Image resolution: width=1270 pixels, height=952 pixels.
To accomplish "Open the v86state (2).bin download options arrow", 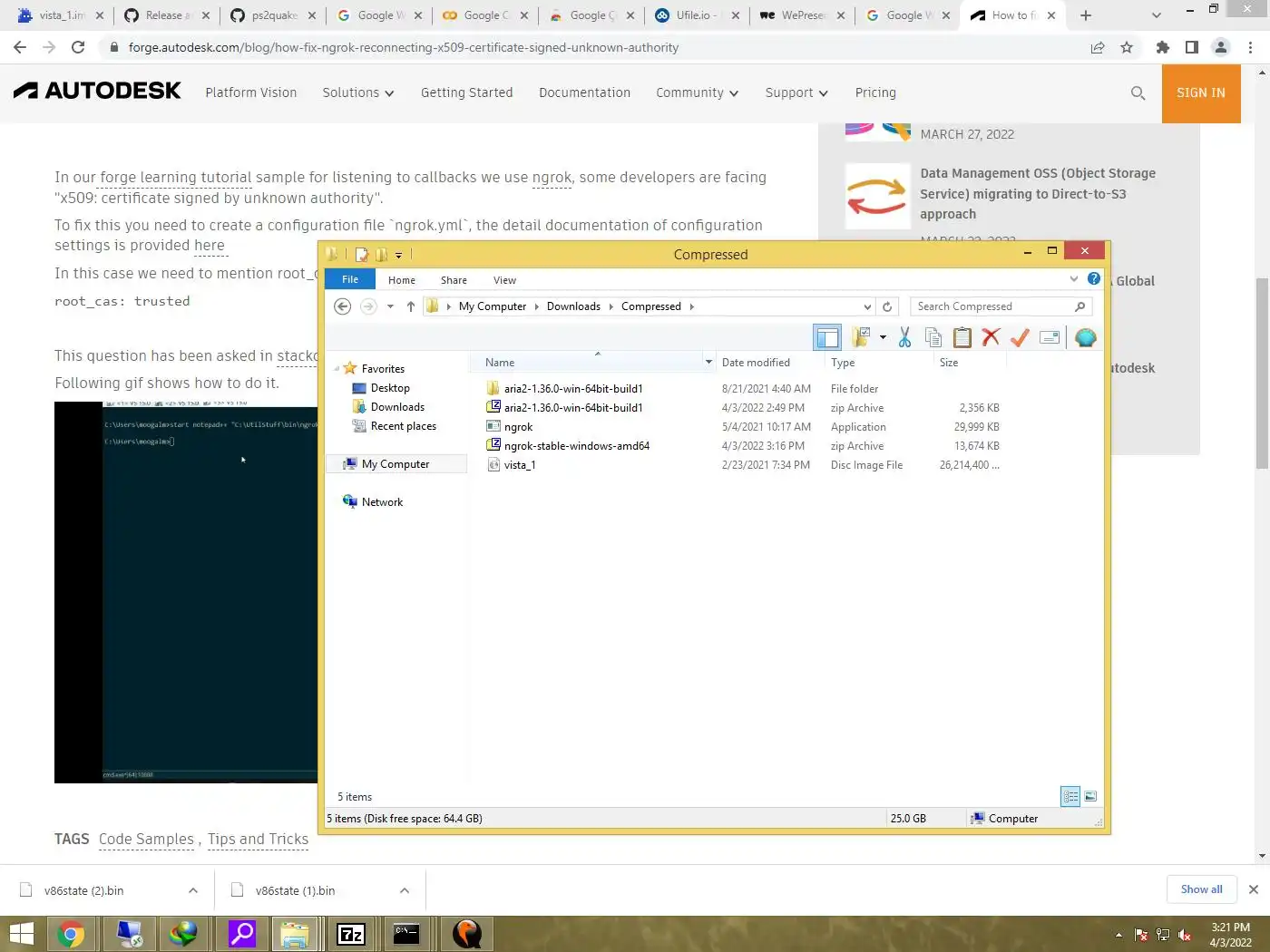I will coord(193,890).
